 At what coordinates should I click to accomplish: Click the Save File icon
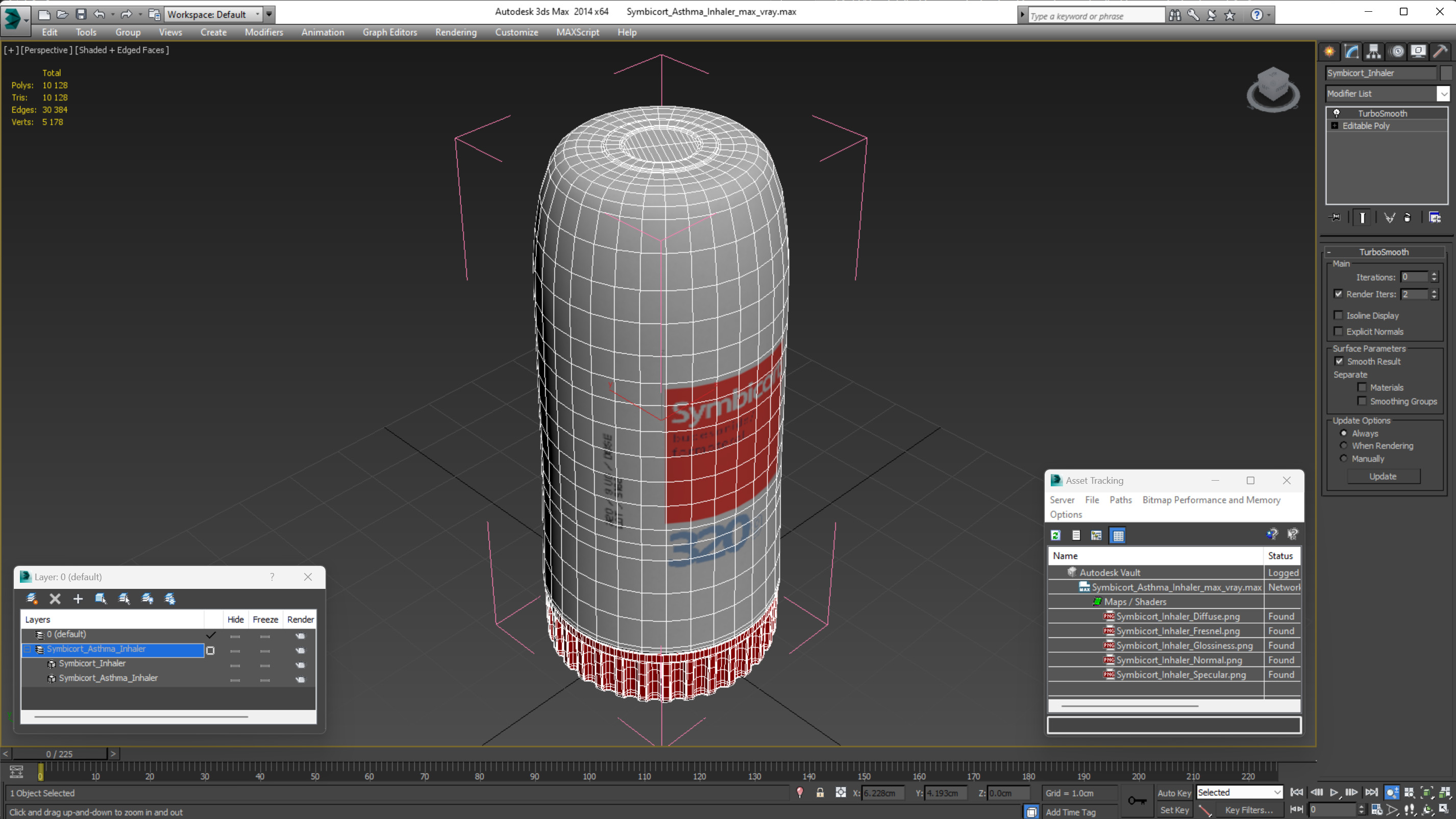coord(81,14)
